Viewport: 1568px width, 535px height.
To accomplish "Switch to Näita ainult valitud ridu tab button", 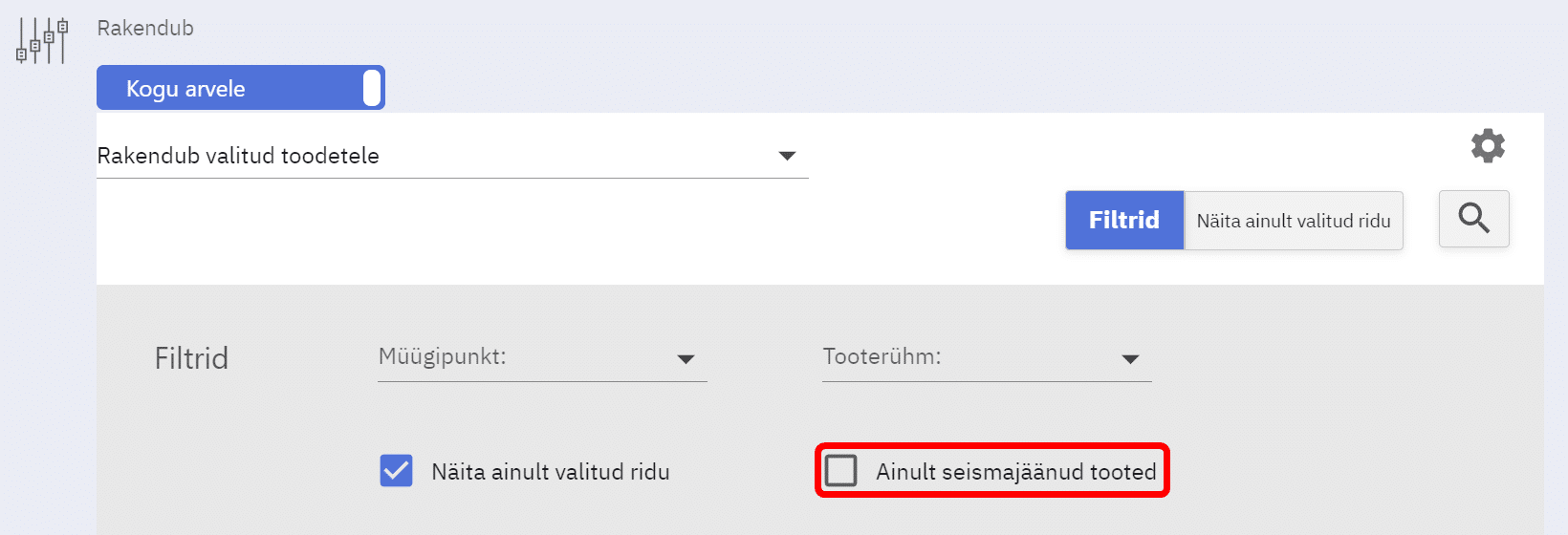I will 1294,221.
